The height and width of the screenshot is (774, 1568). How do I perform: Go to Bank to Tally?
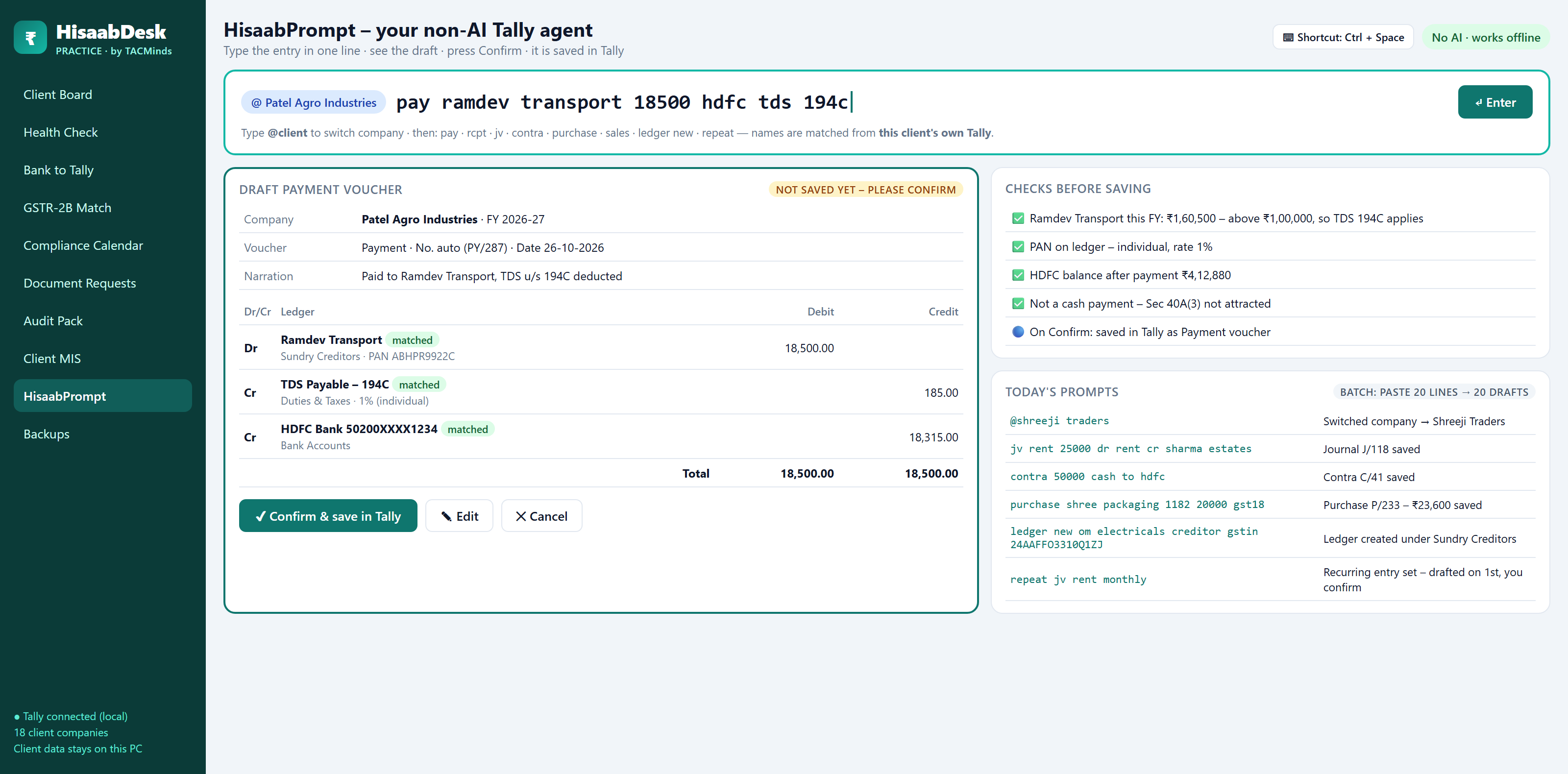[102, 170]
